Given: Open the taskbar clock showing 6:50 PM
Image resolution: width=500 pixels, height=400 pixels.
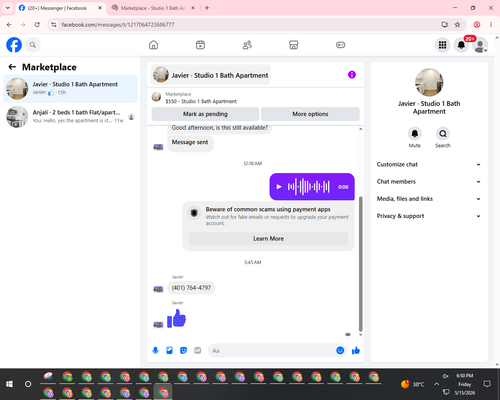Looking at the screenshot, I should (x=465, y=384).
